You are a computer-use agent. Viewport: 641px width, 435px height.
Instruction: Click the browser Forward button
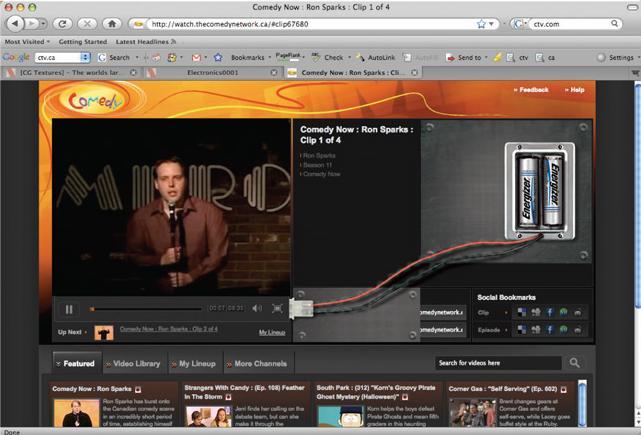[31, 24]
